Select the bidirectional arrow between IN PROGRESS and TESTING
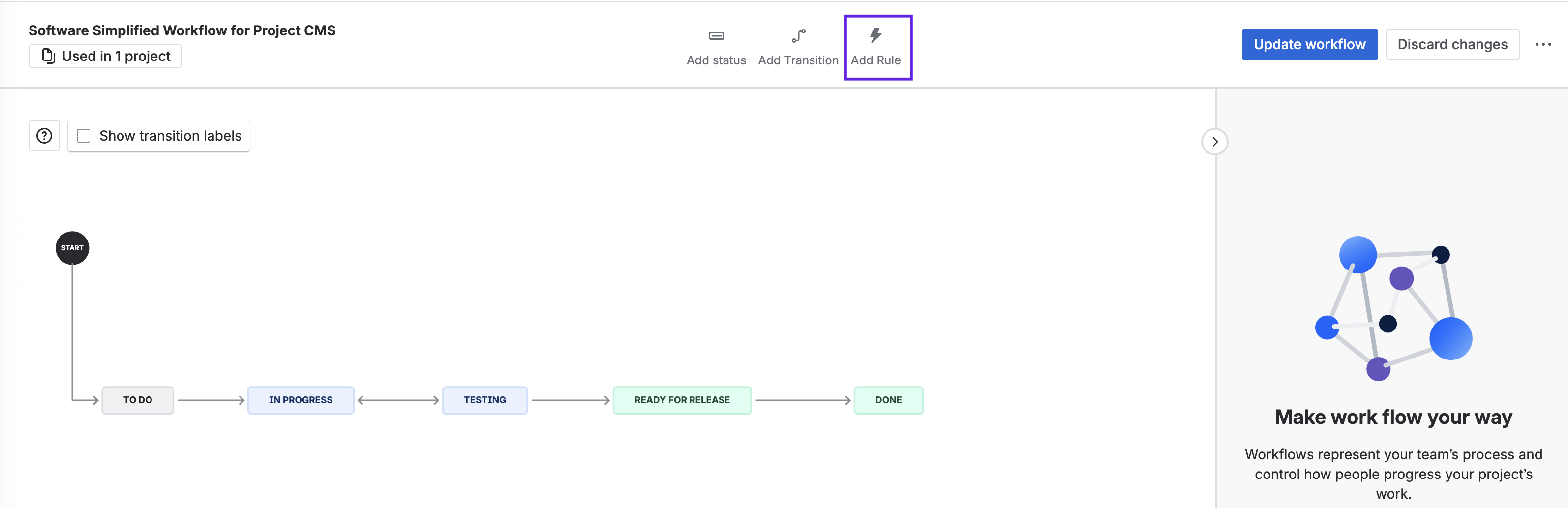 pyautogui.click(x=398, y=400)
